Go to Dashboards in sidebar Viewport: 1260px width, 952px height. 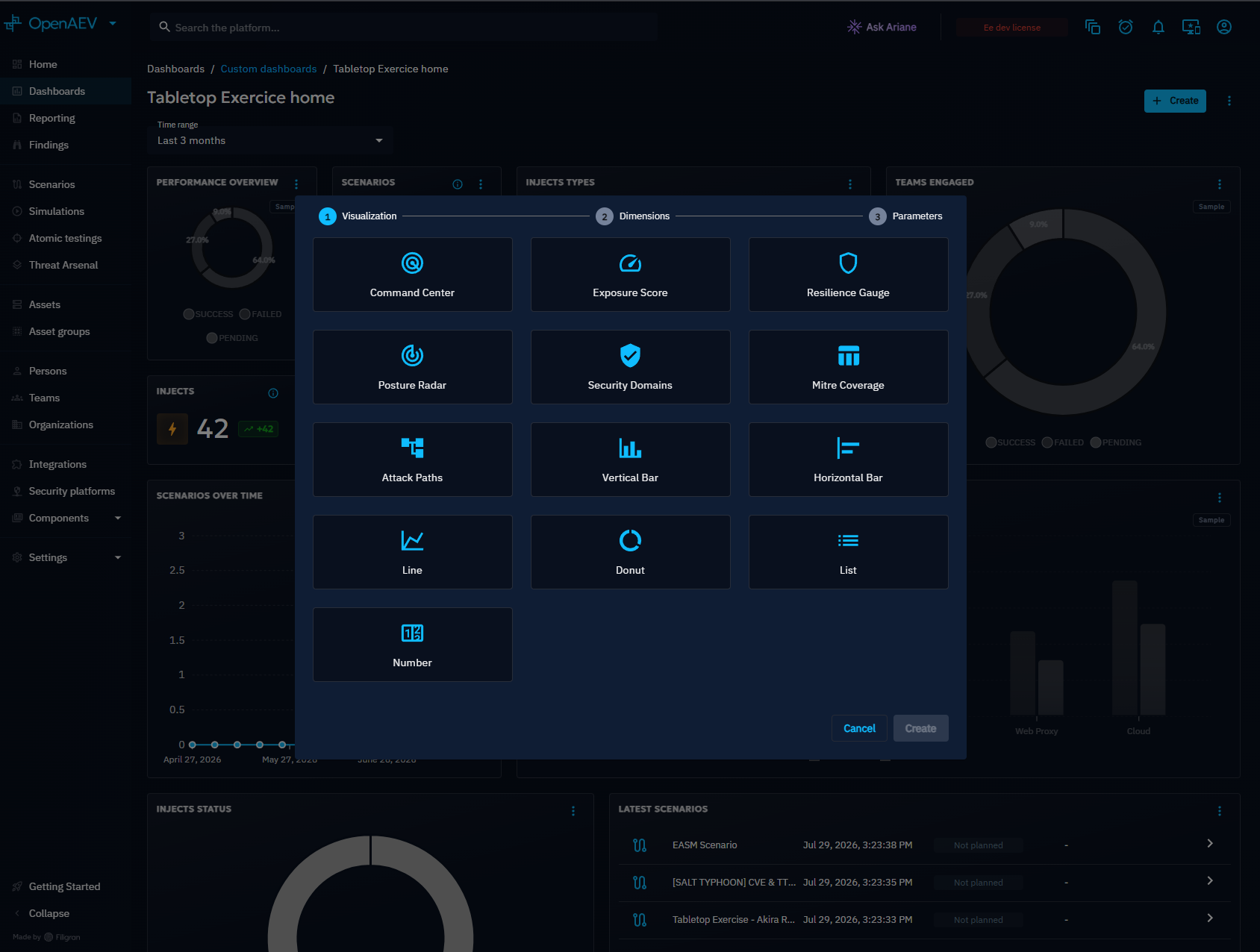(65, 91)
